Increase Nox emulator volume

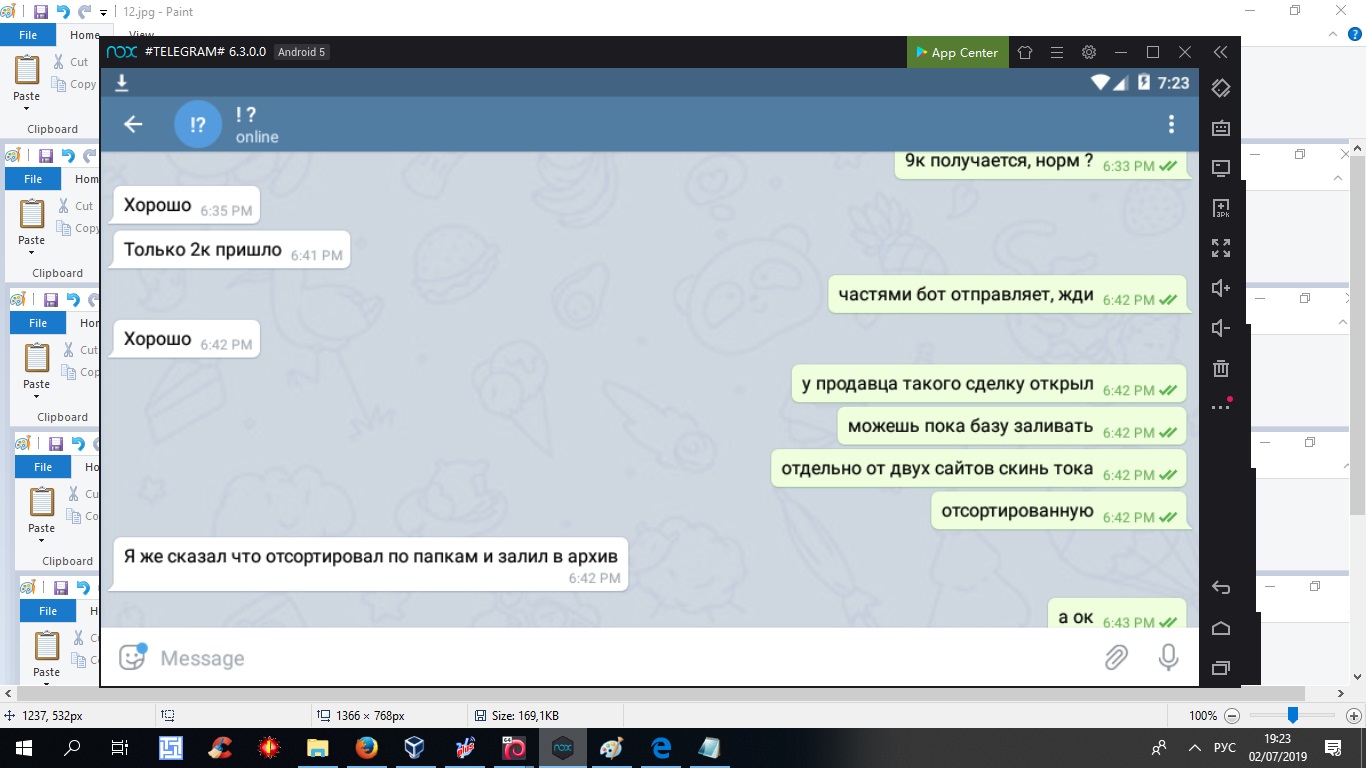click(x=1220, y=288)
